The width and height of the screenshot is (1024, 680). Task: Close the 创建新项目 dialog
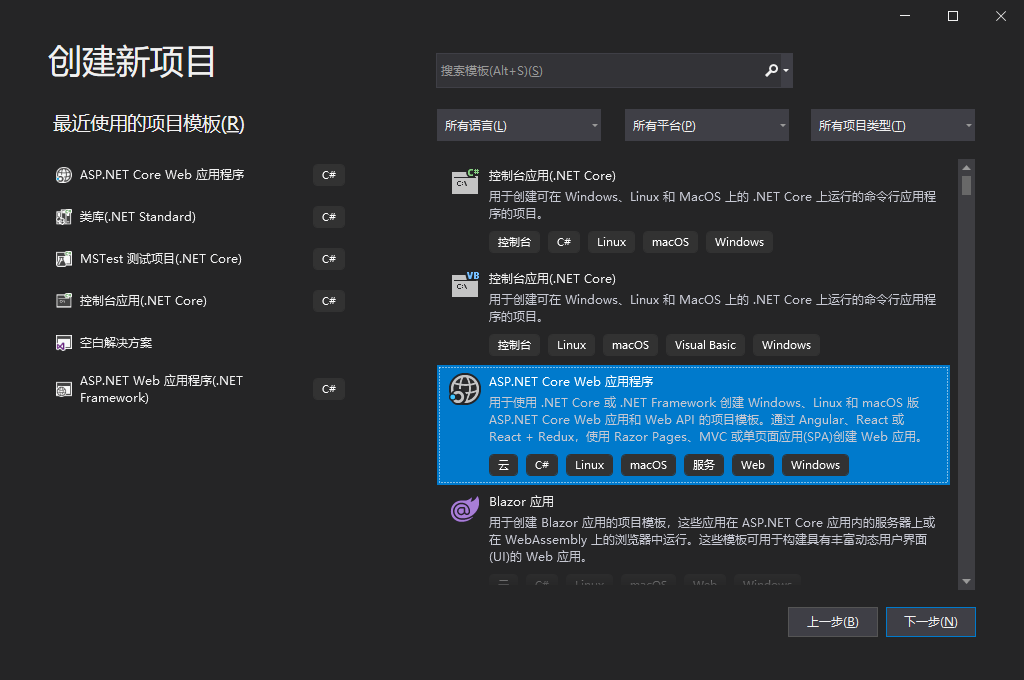(1000, 16)
